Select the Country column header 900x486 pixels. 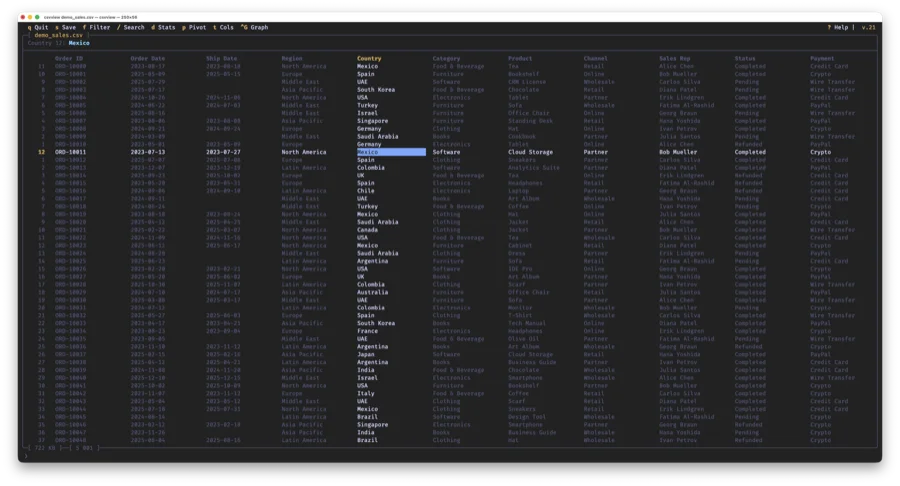[x=369, y=58]
